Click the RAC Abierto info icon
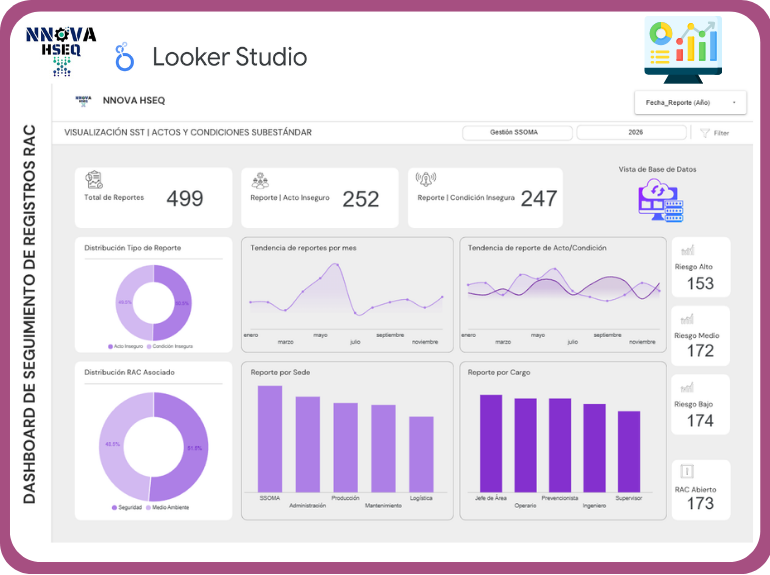Viewport: 770px width, 575px height. (687, 471)
